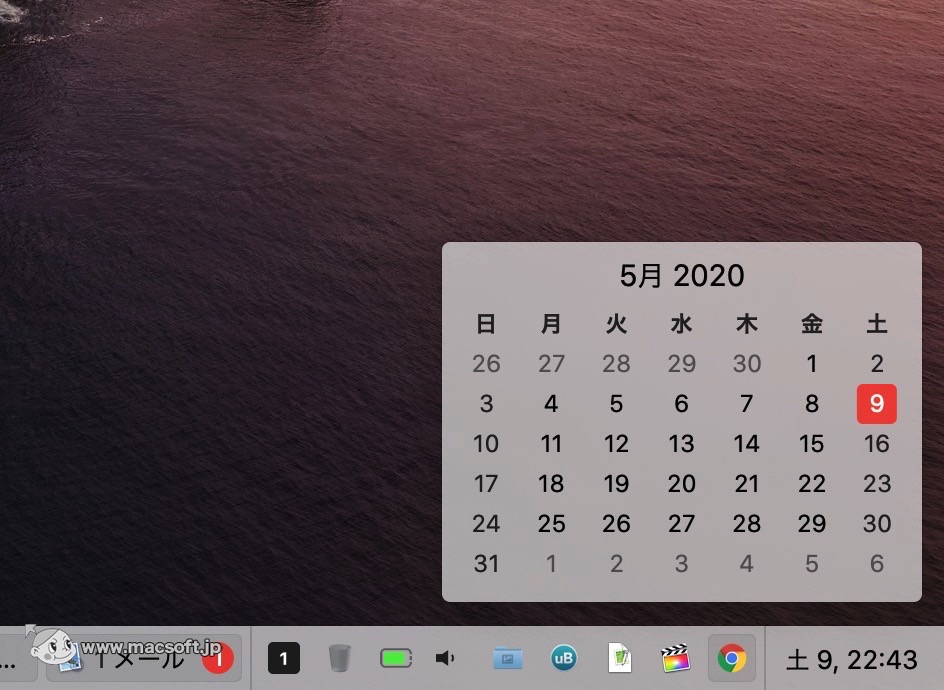
Task: Open the blue picture viewer icon
Action: point(507,658)
